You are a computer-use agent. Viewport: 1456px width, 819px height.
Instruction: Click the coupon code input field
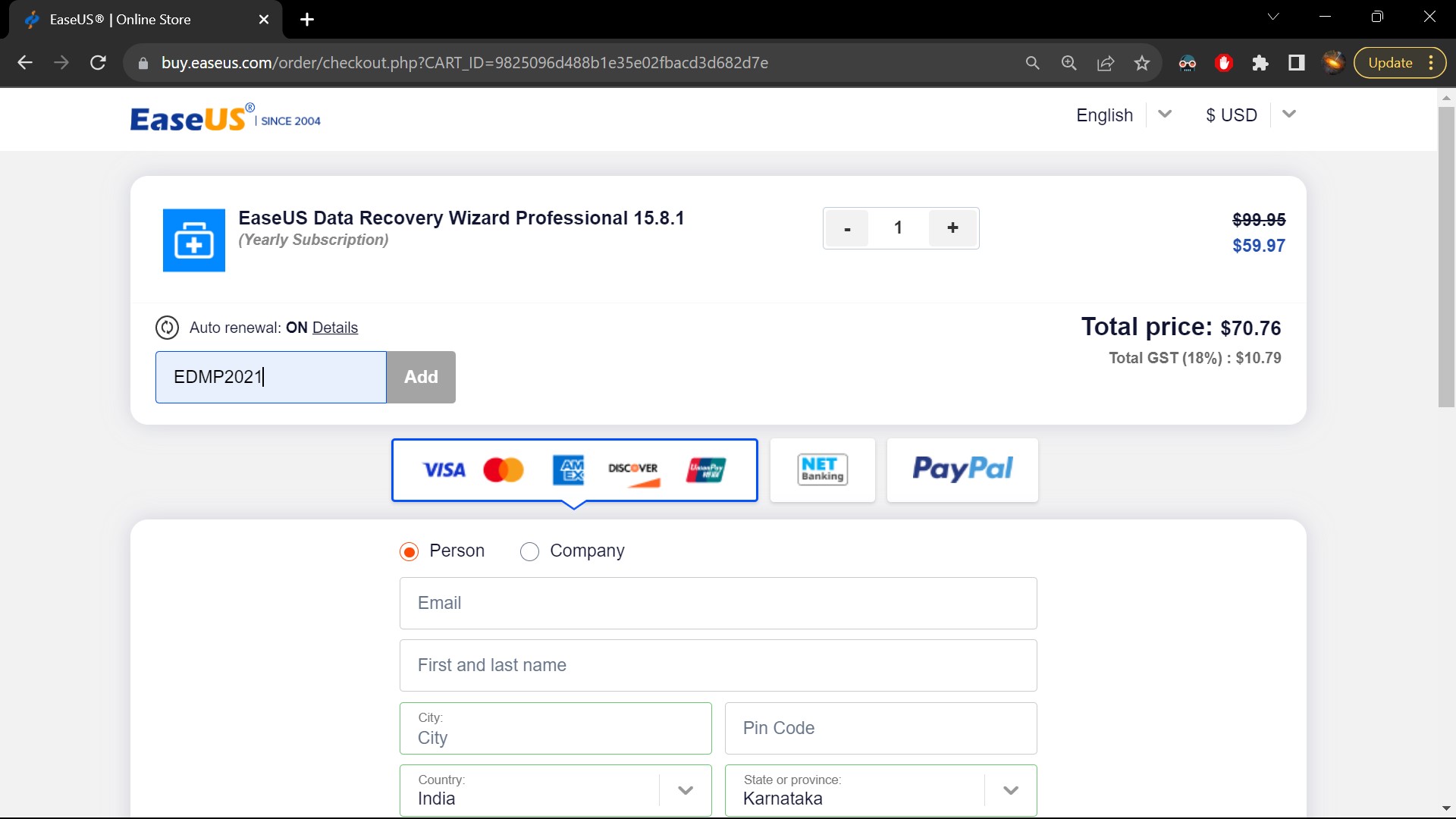(271, 377)
